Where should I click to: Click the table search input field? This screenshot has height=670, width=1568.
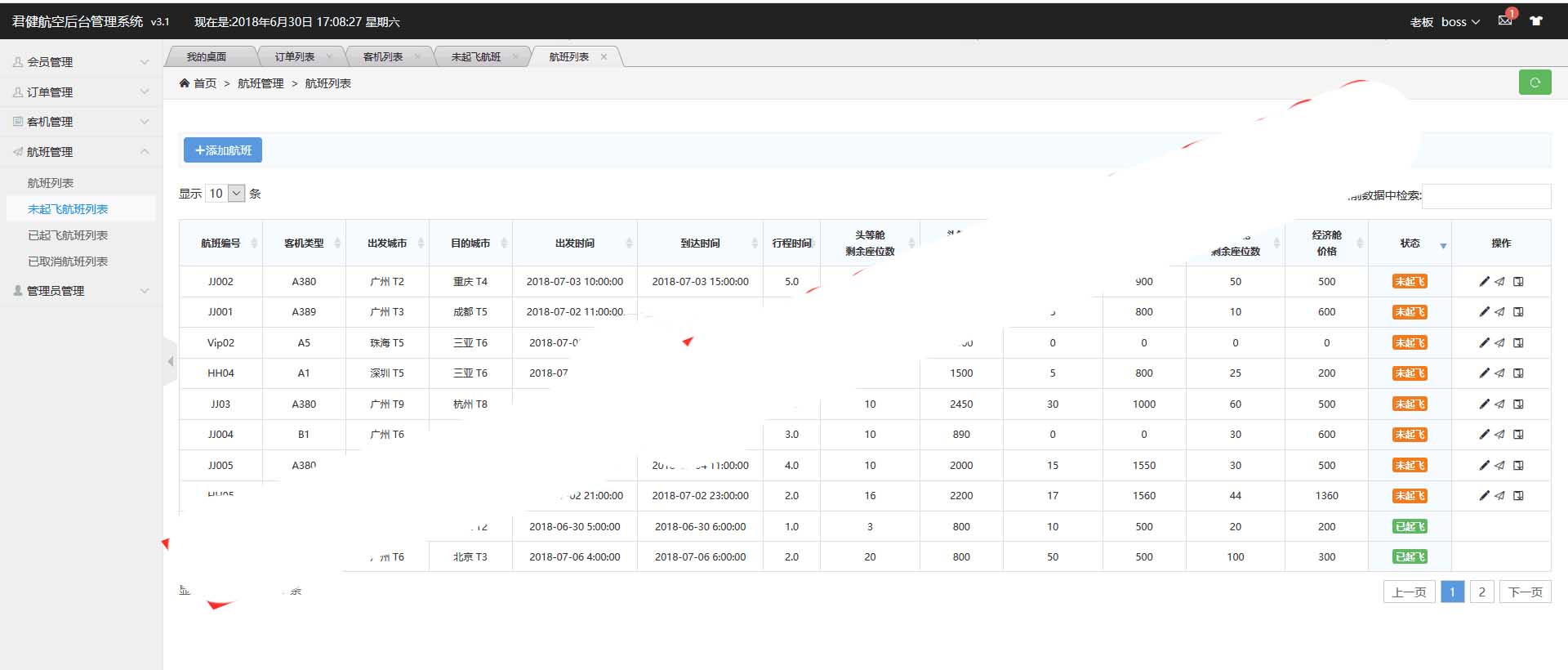pos(1486,196)
